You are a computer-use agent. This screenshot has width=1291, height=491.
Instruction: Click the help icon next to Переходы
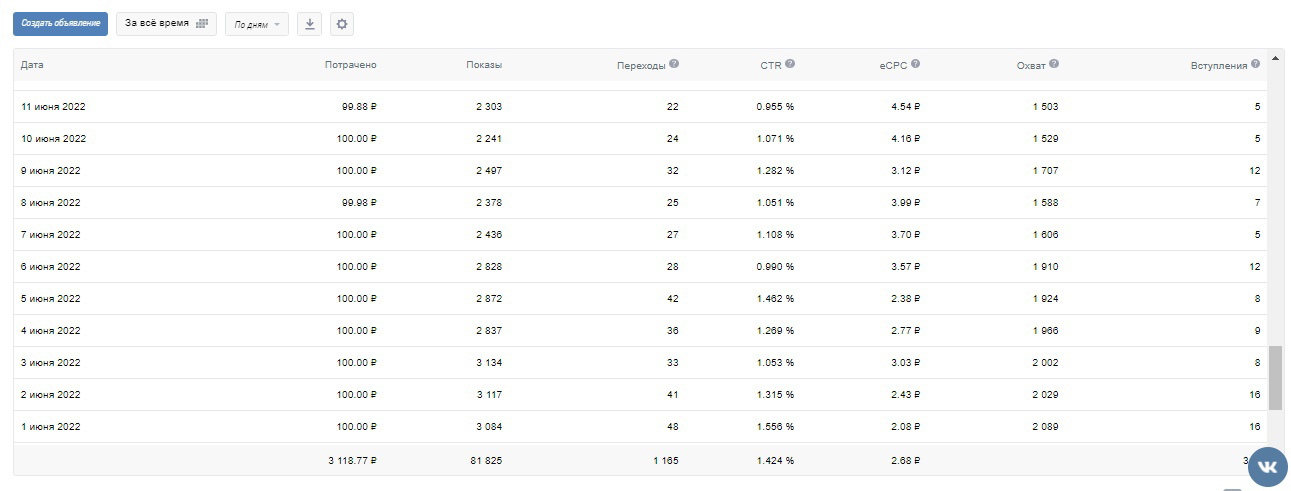coord(674,64)
